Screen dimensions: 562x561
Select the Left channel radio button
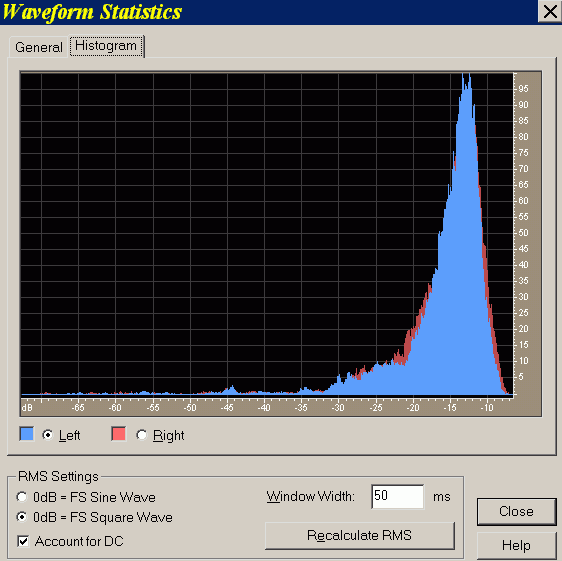click(x=48, y=435)
